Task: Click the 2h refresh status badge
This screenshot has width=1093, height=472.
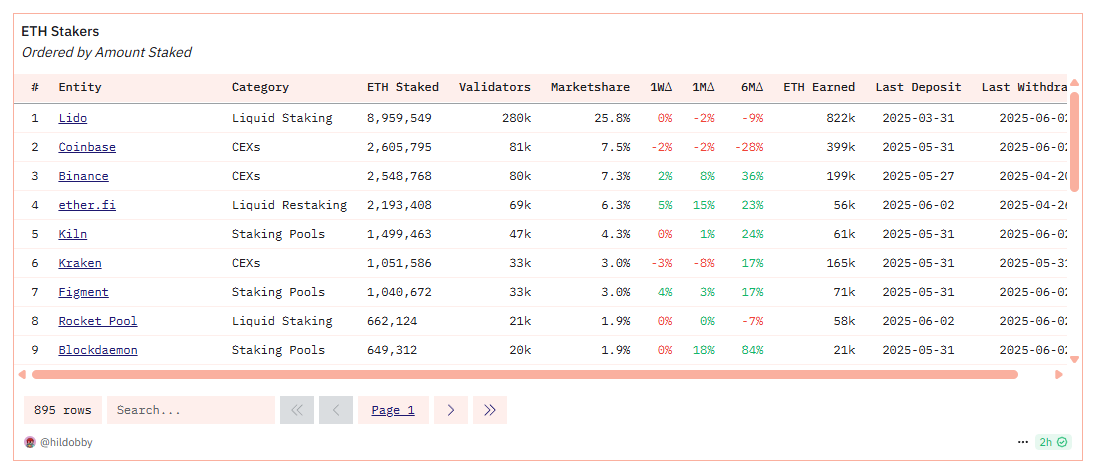Action: point(1053,442)
